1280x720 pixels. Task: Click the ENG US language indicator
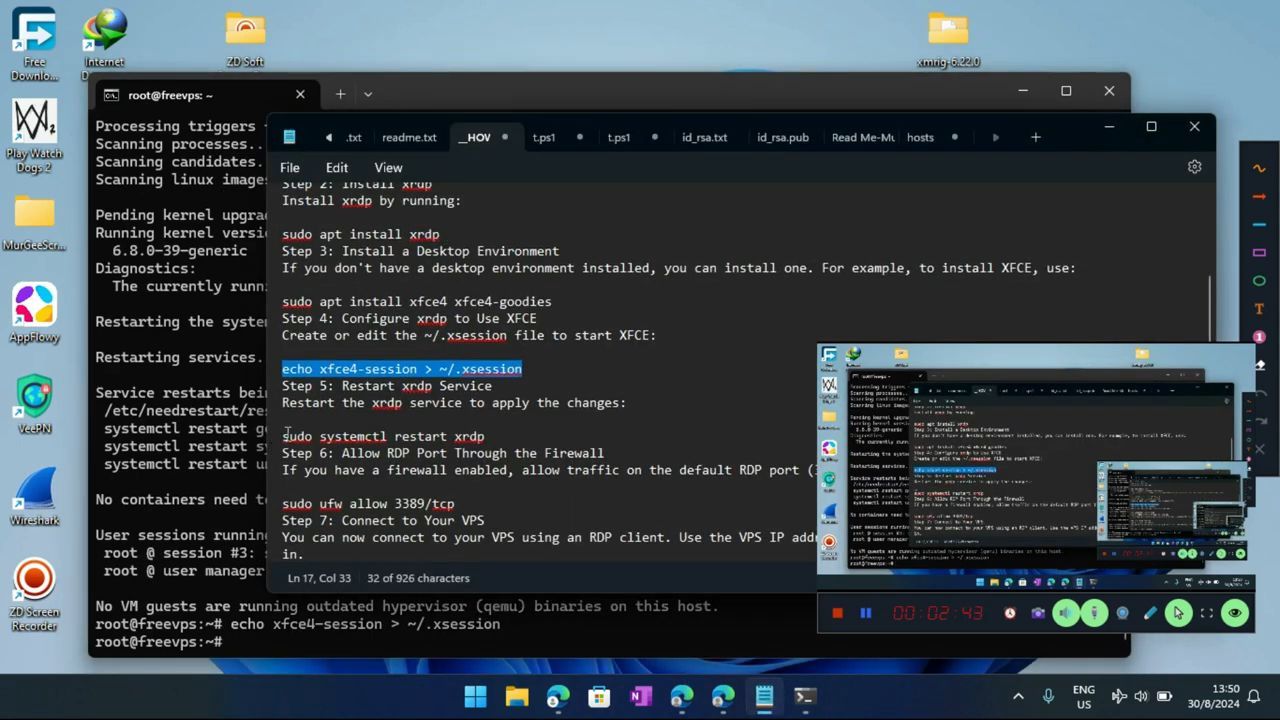tap(1083, 696)
